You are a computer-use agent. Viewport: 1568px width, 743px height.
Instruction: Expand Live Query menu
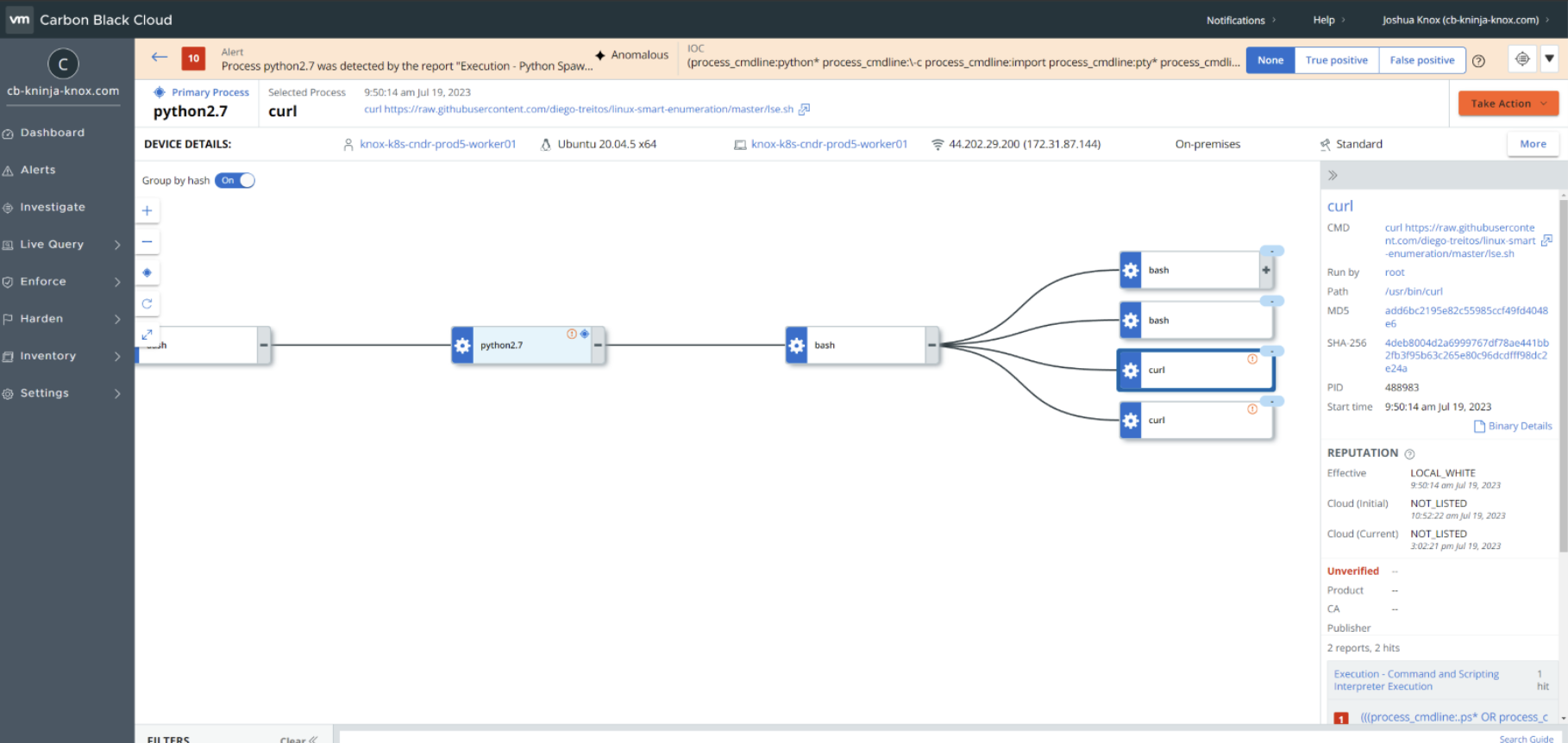pos(117,245)
